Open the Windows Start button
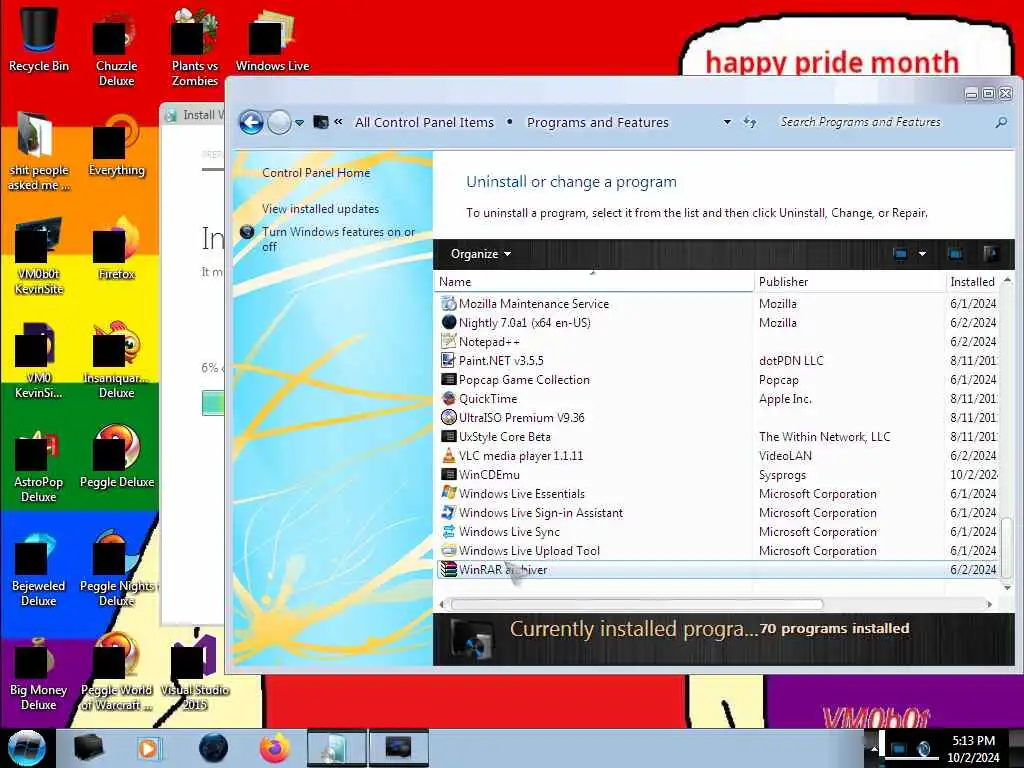This screenshot has width=1024, height=768. pos(26,748)
